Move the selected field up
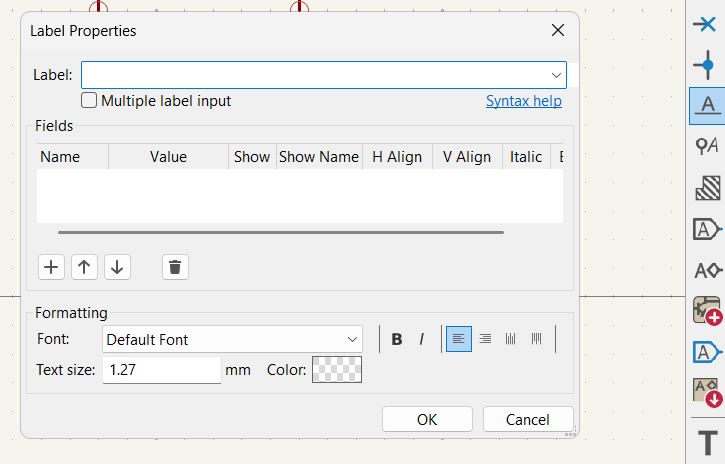The width and height of the screenshot is (725, 464). click(x=84, y=267)
